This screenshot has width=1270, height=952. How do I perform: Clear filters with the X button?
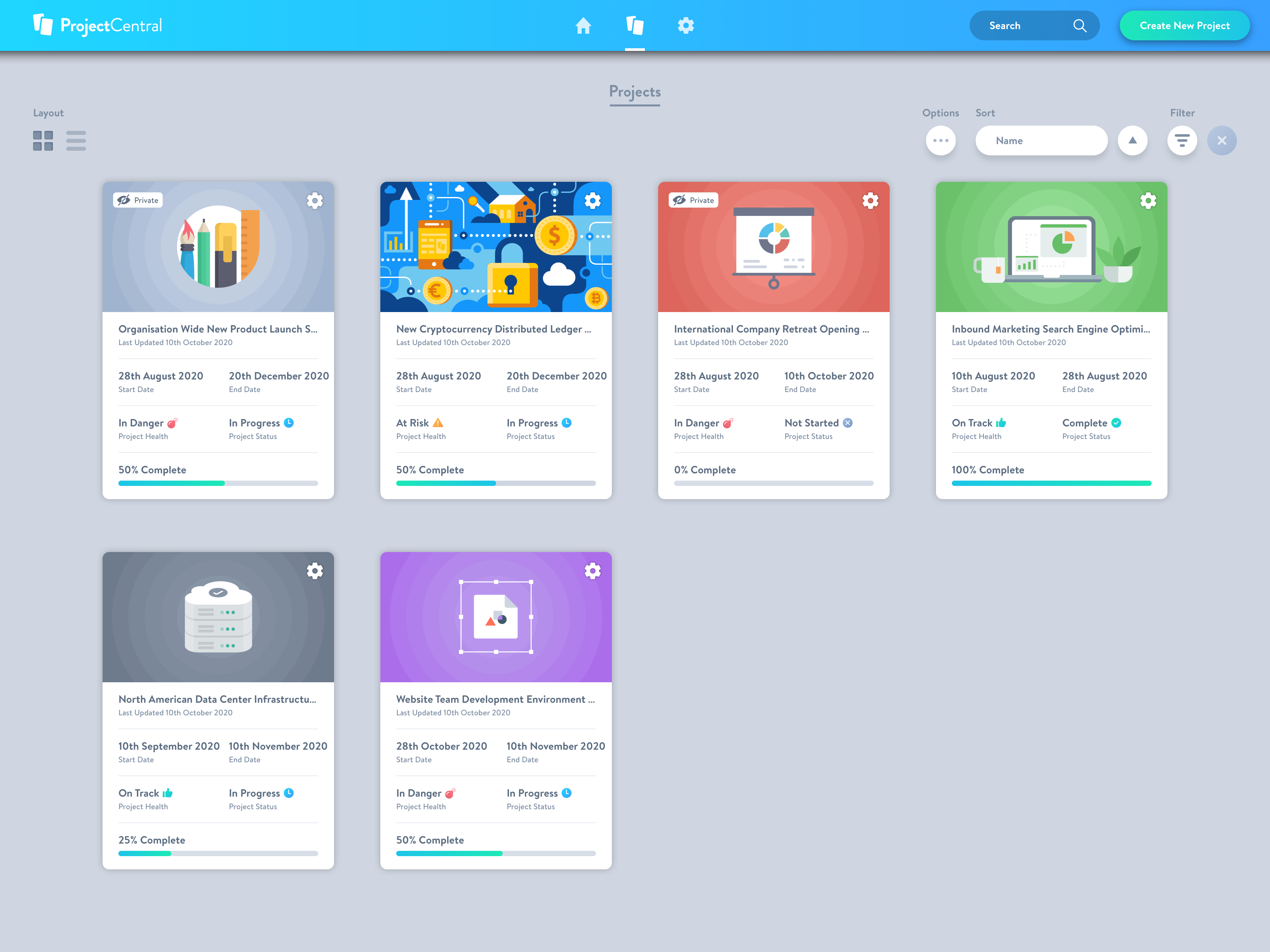(x=1222, y=140)
